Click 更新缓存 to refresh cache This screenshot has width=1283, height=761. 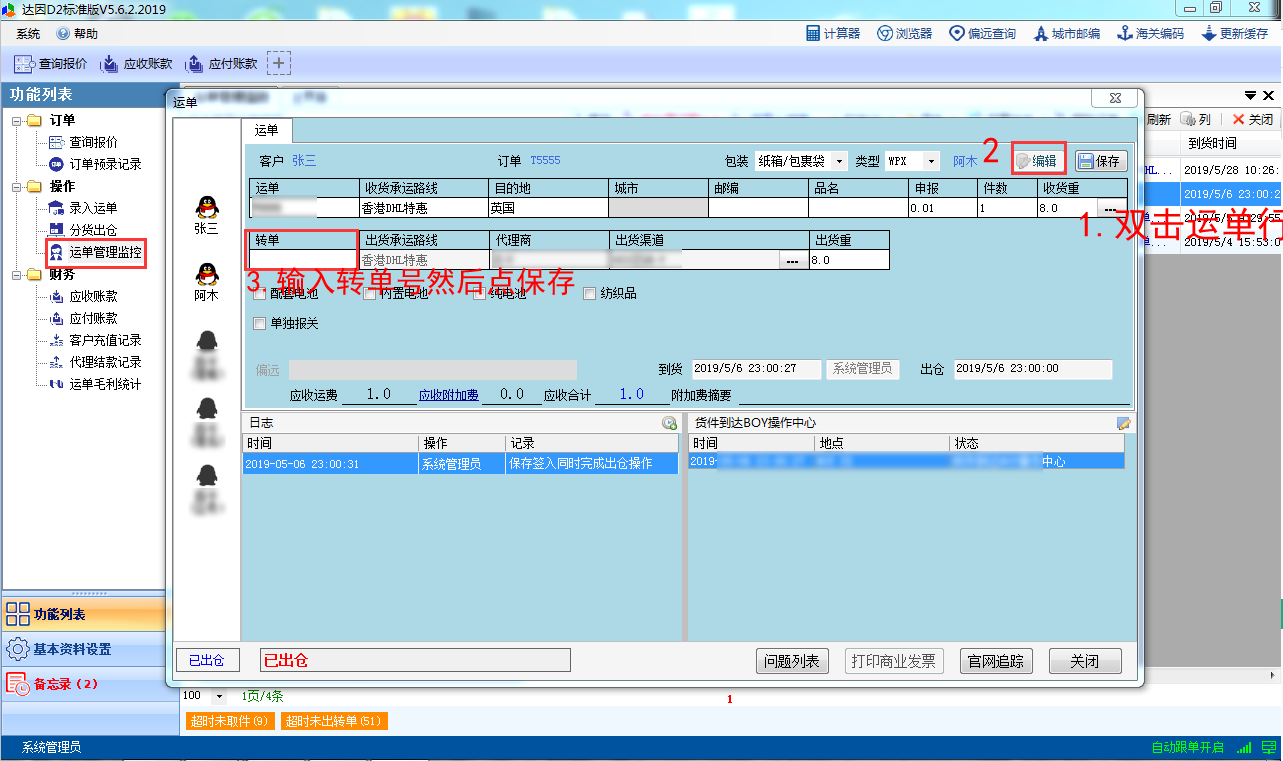tap(1235, 33)
